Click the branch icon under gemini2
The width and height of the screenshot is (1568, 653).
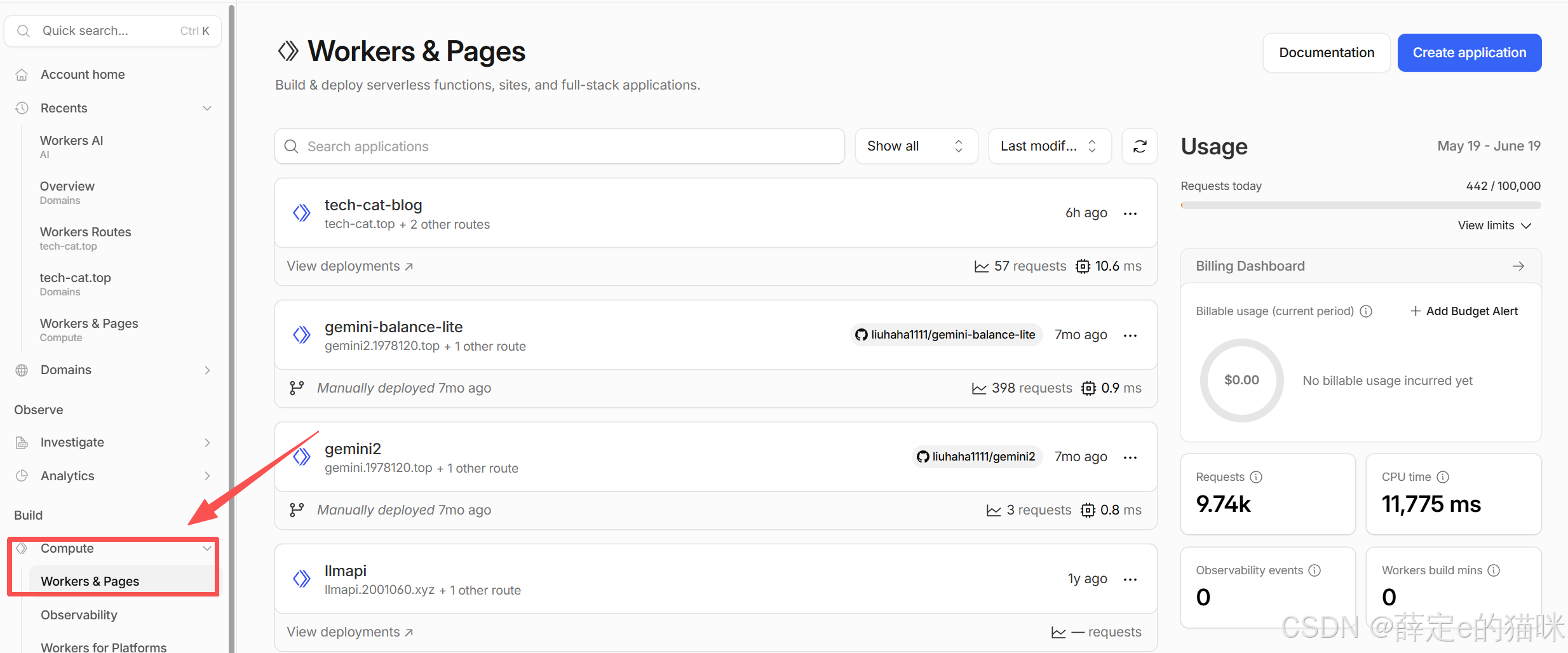pos(297,510)
